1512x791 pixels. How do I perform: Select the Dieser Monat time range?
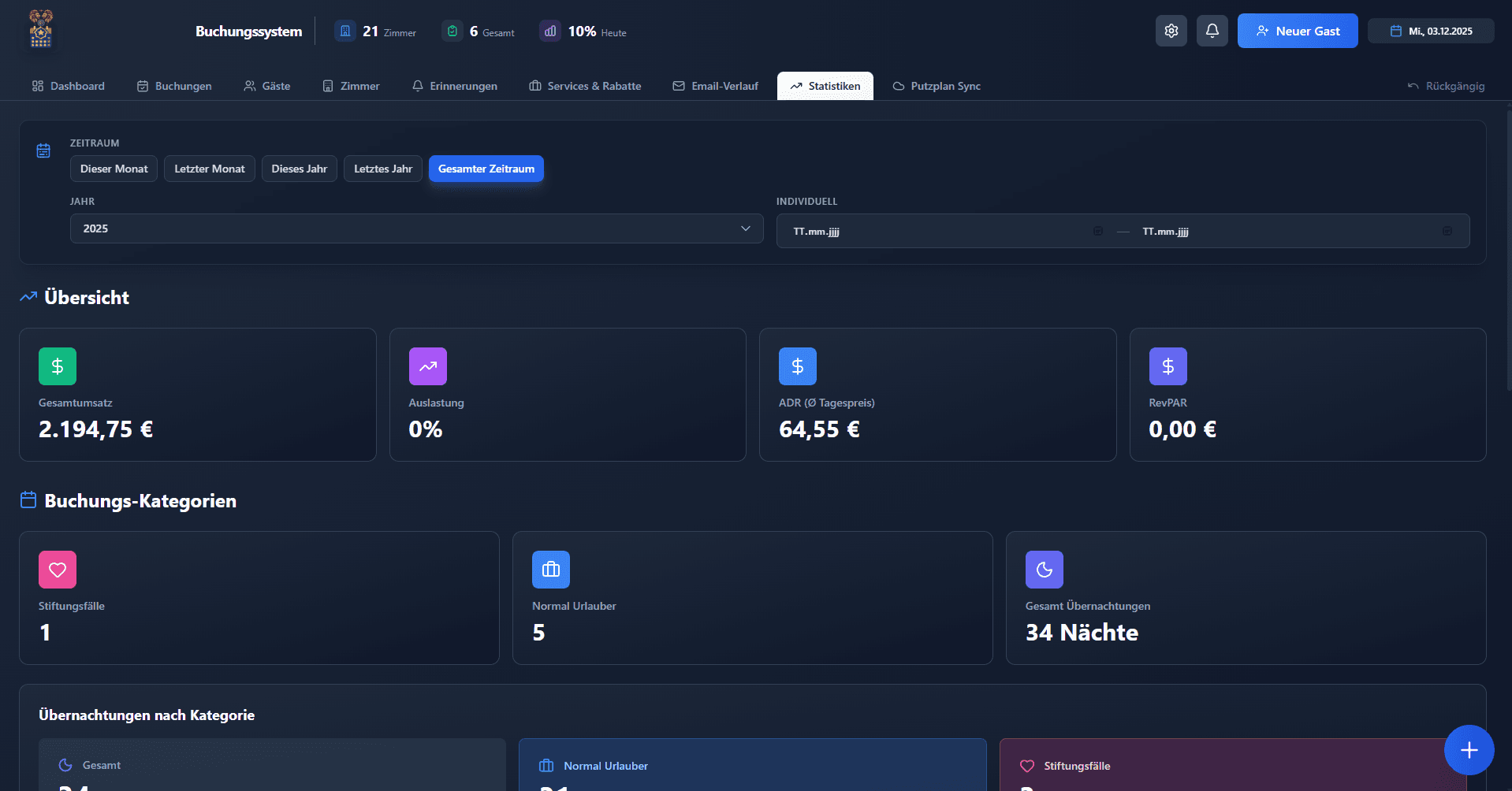(x=114, y=169)
